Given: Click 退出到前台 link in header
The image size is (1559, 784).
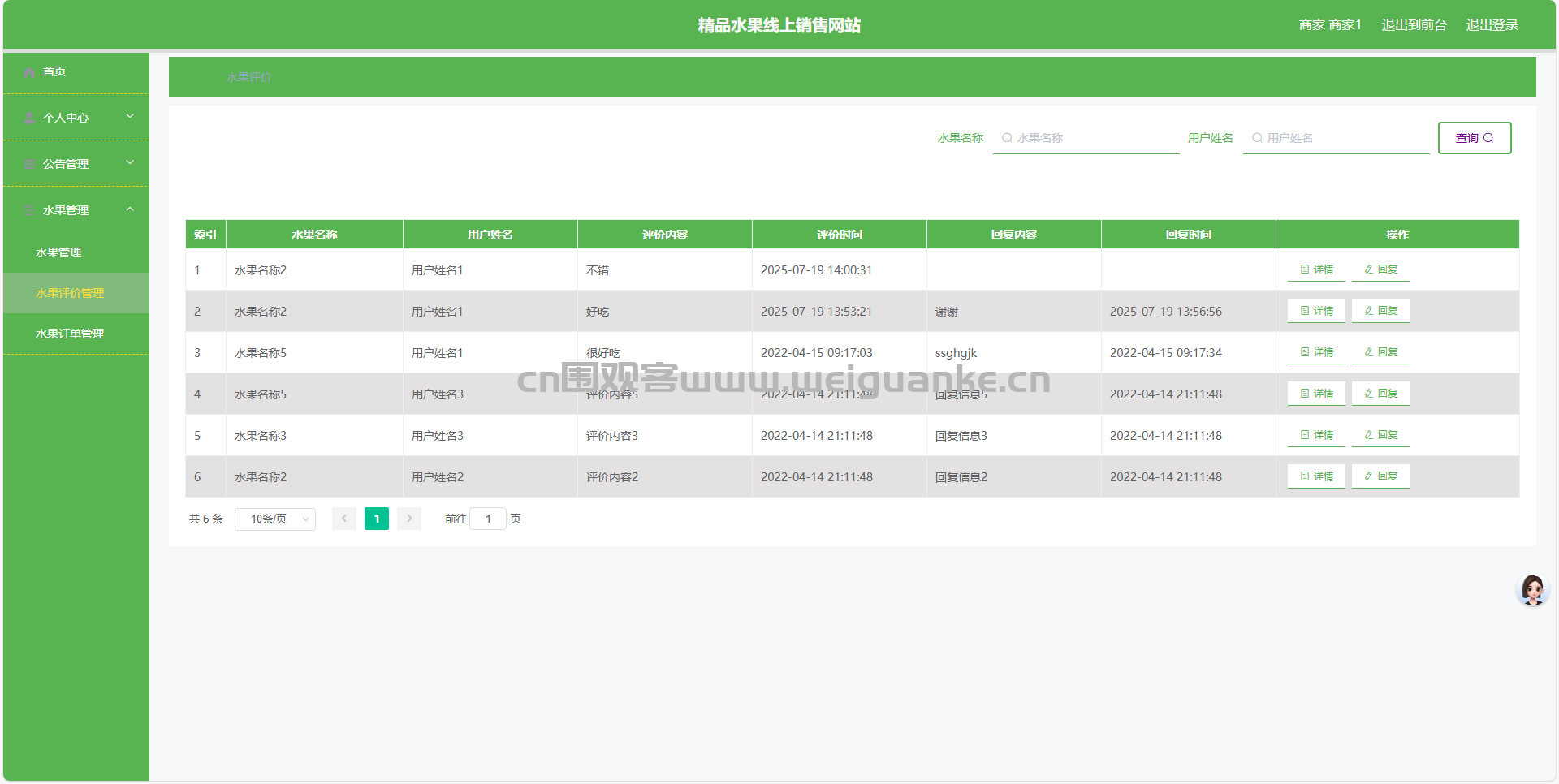Looking at the screenshot, I should click(1414, 25).
